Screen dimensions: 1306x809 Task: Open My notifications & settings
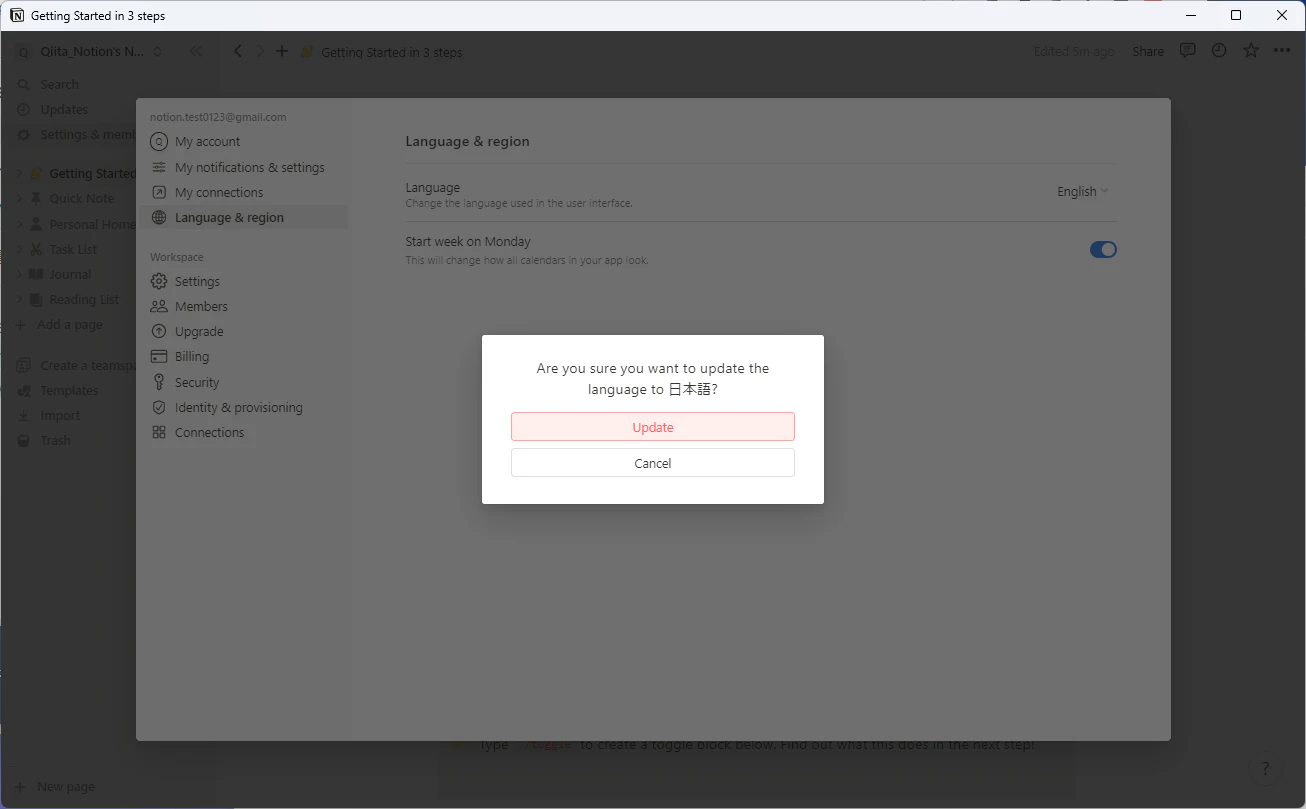pos(248,167)
